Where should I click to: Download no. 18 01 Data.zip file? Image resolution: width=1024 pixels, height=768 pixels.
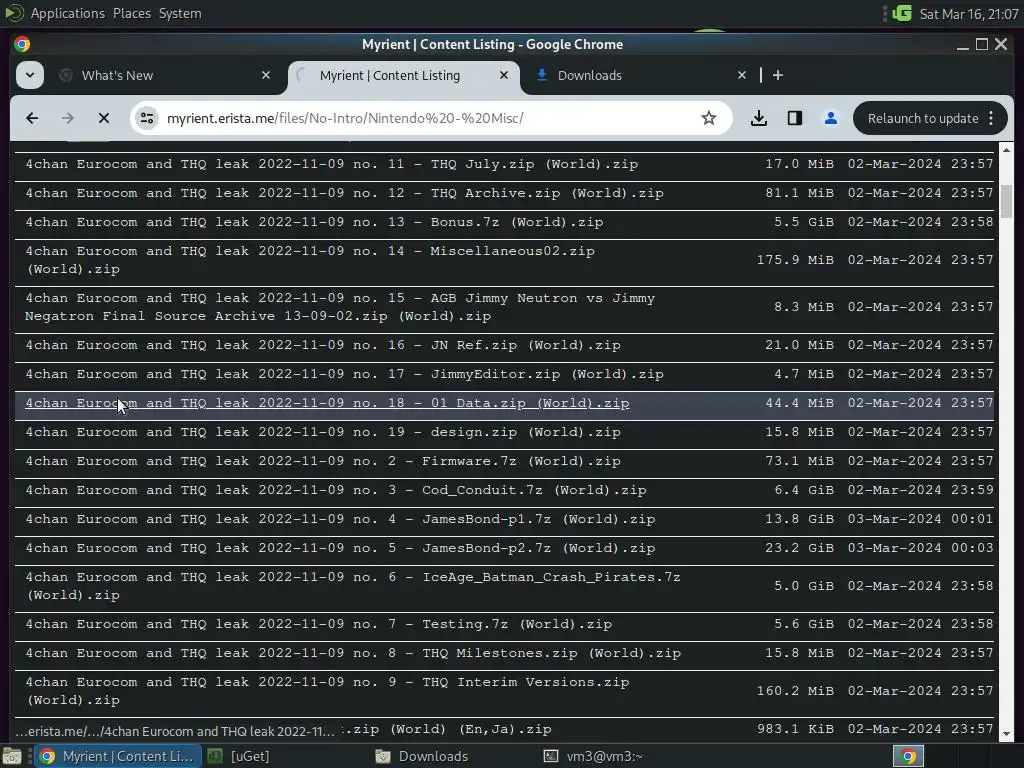[327, 403]
